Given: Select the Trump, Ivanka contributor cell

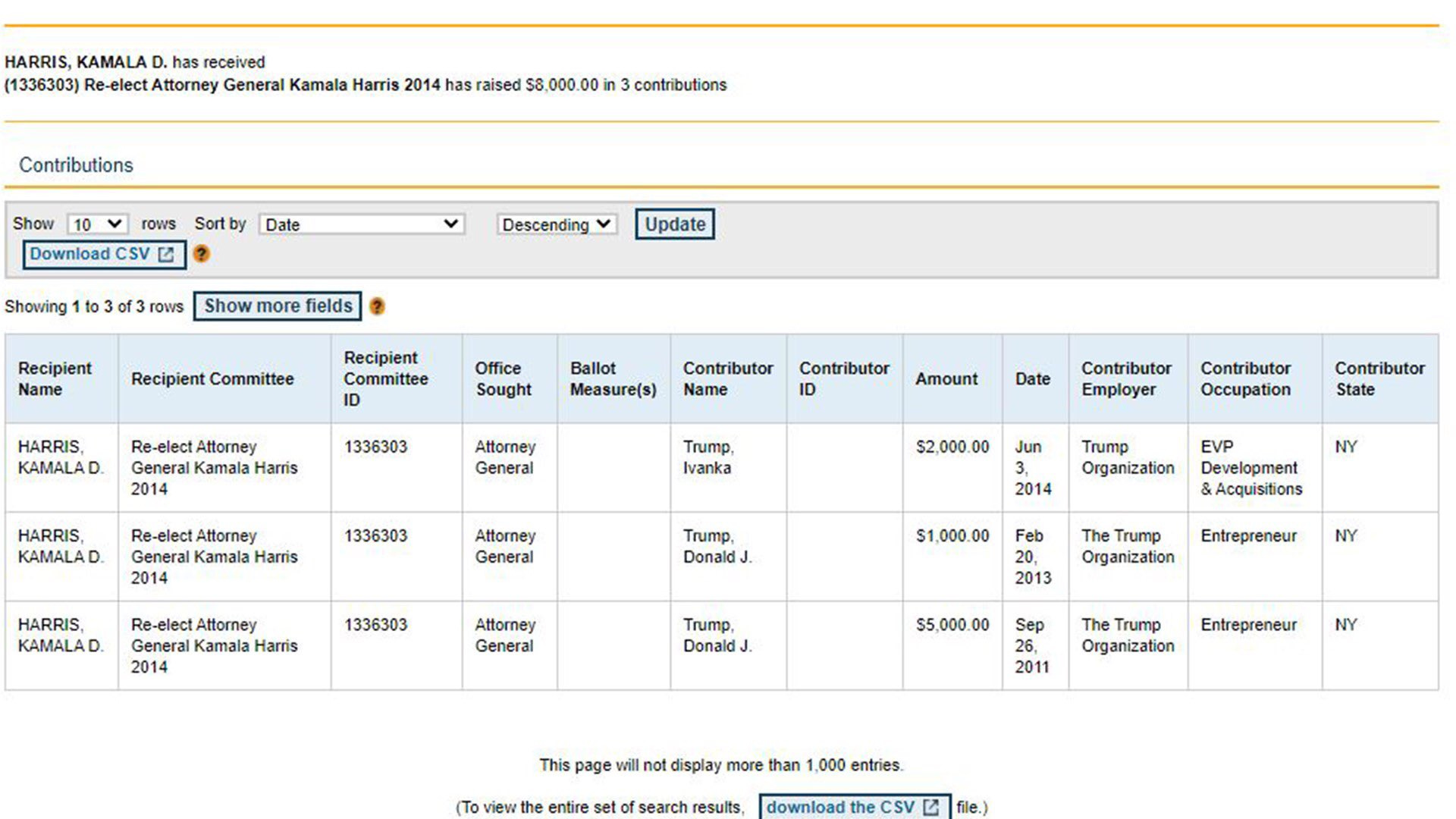Looking at the screenshot, I should tap(708, 457).
